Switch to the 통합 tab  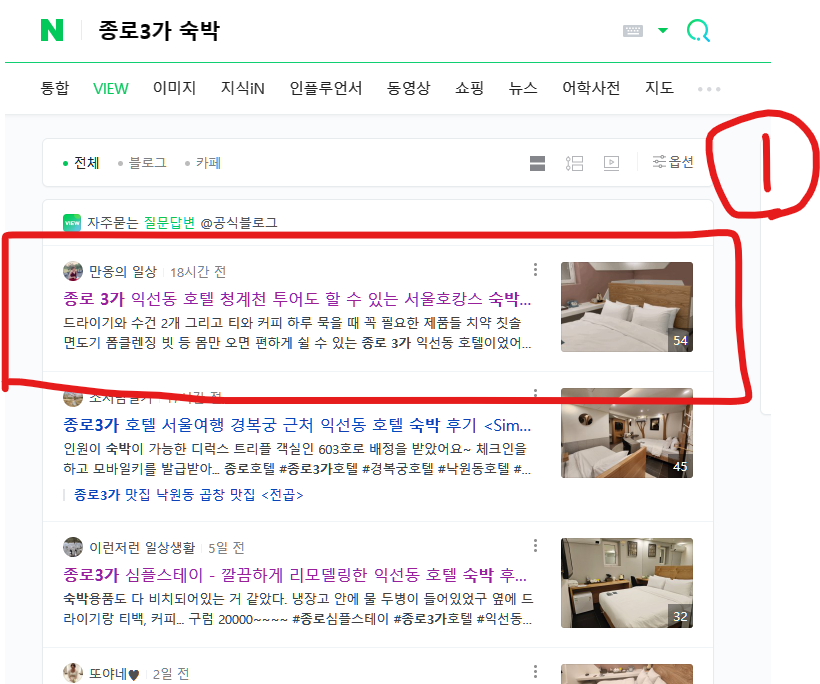pos(55,88)
